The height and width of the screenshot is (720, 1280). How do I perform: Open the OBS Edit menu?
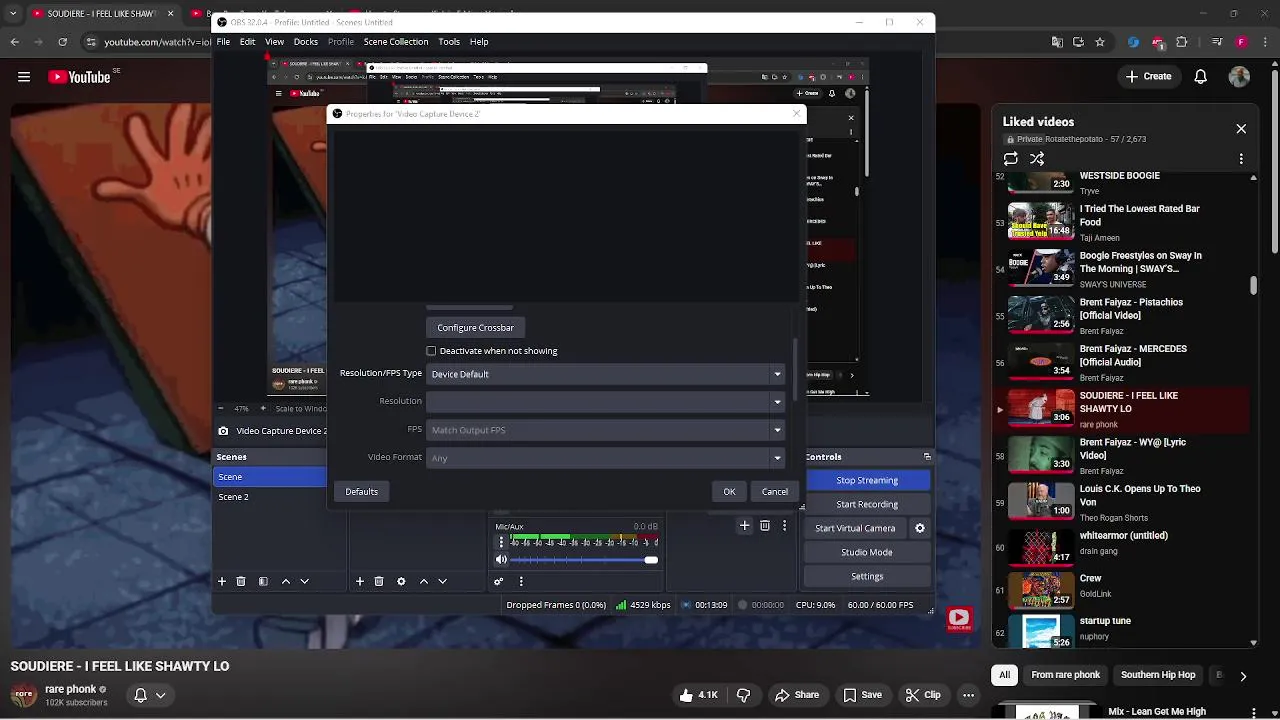(x=247, y=42)
